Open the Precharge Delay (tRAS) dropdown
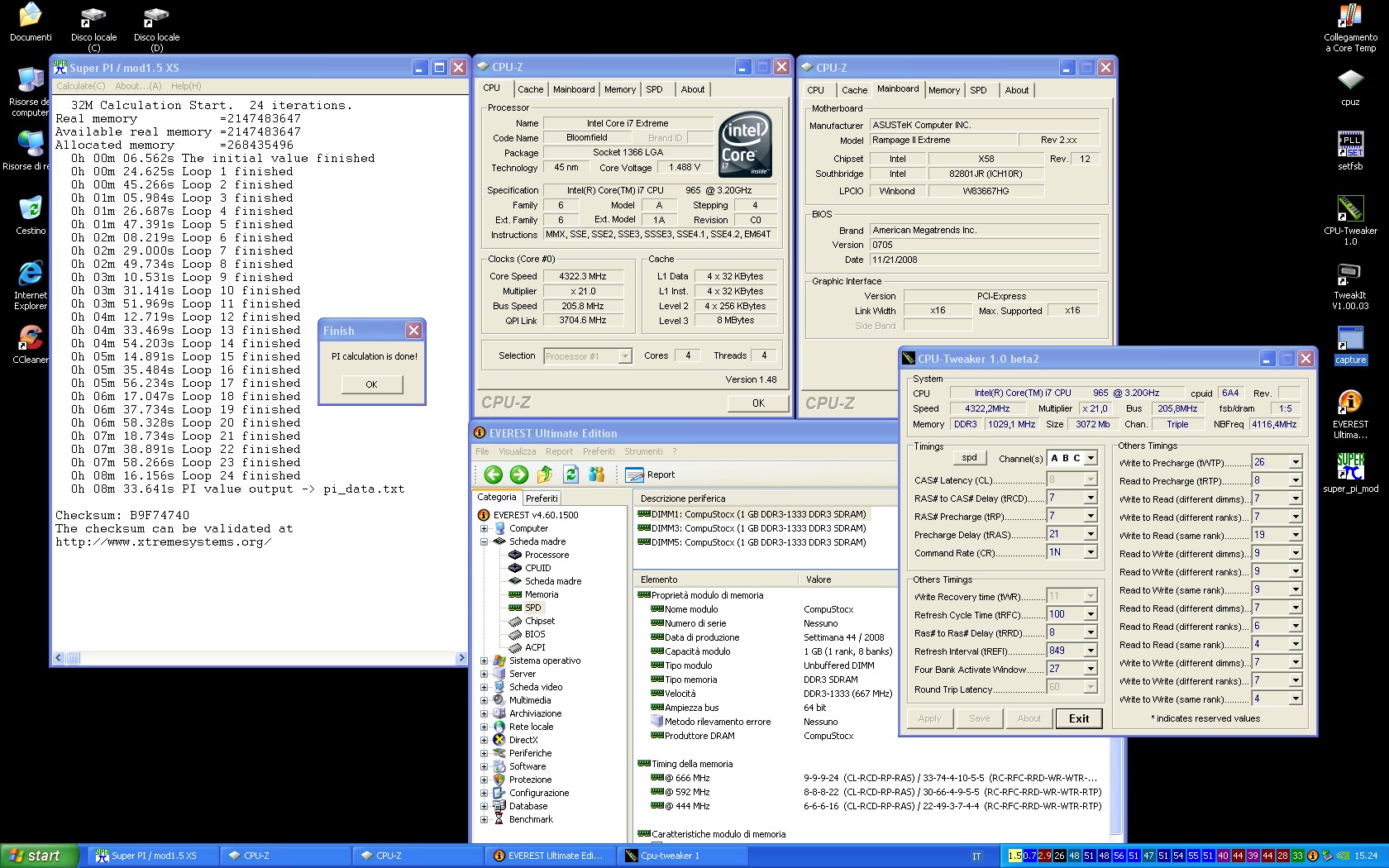The height and width of the screenshot is (868, 1389). tap(1091, 534)
